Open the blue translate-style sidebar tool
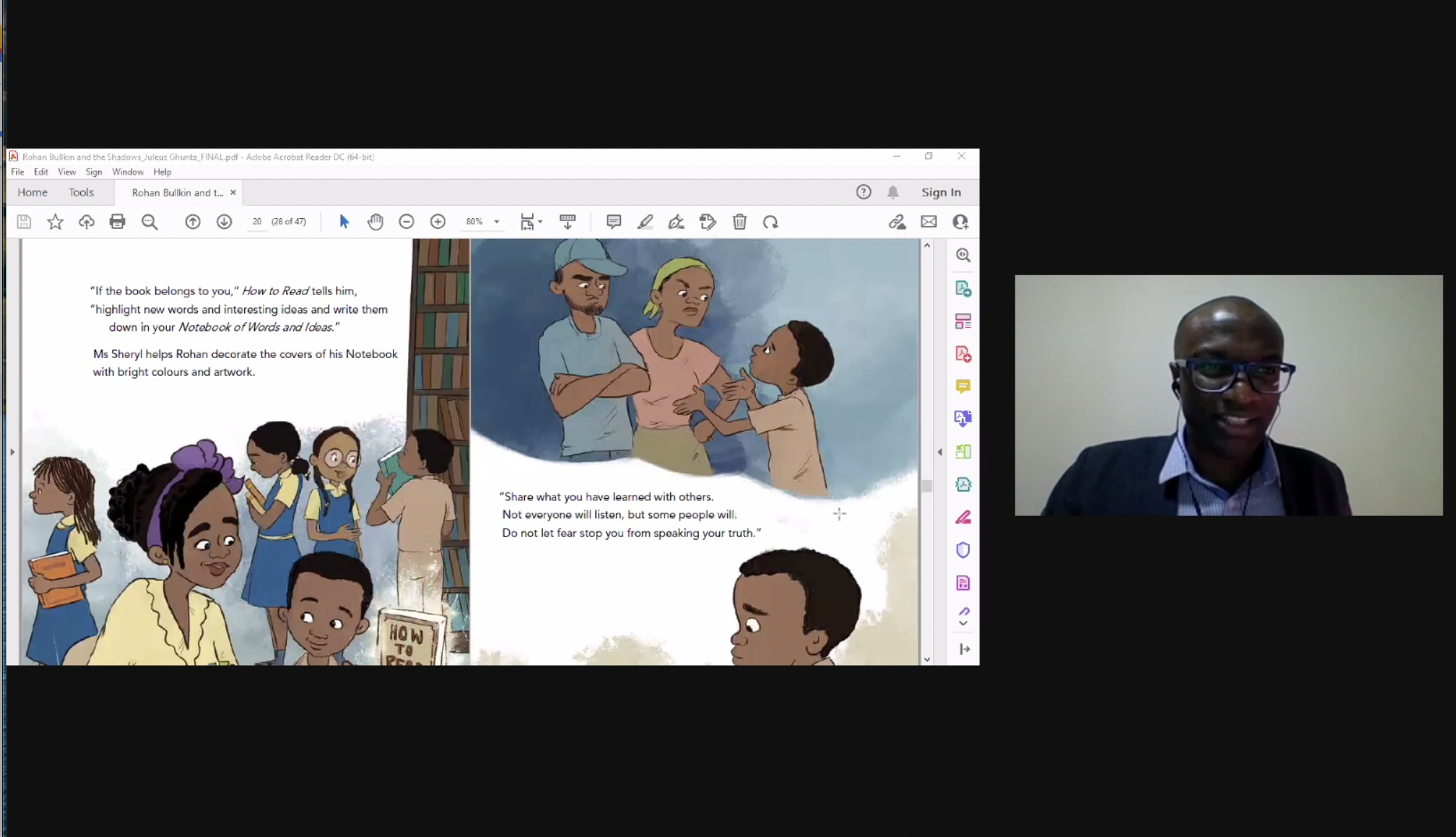The width and height of the screenshot is (1456, 837). [x=963, y=418]
